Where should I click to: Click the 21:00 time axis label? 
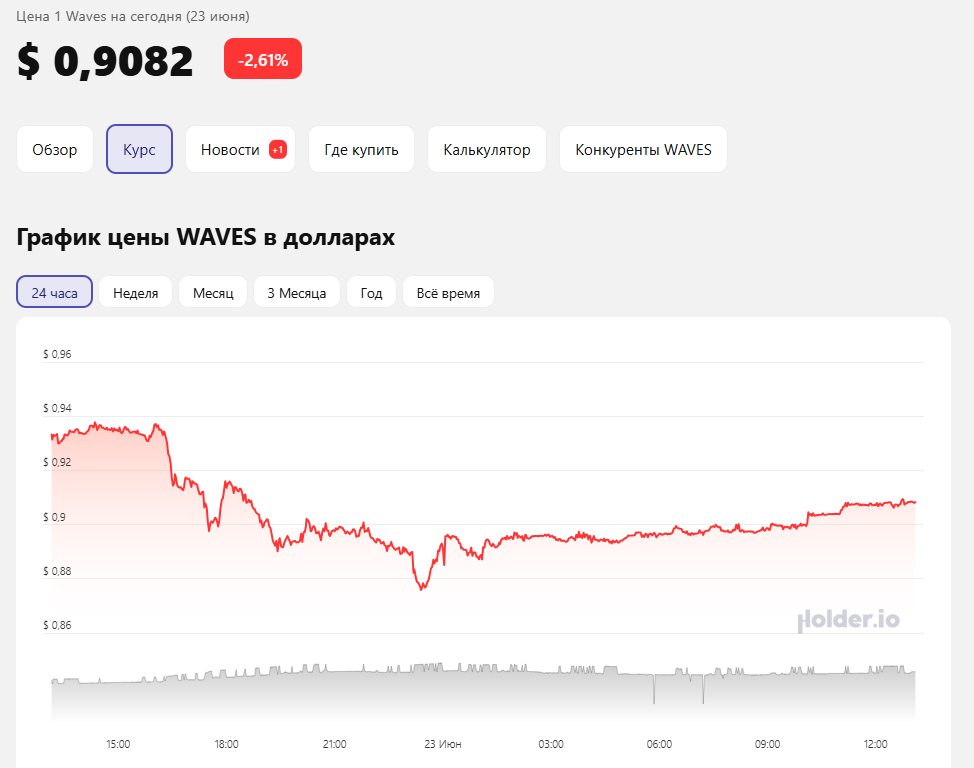[334, 744]
